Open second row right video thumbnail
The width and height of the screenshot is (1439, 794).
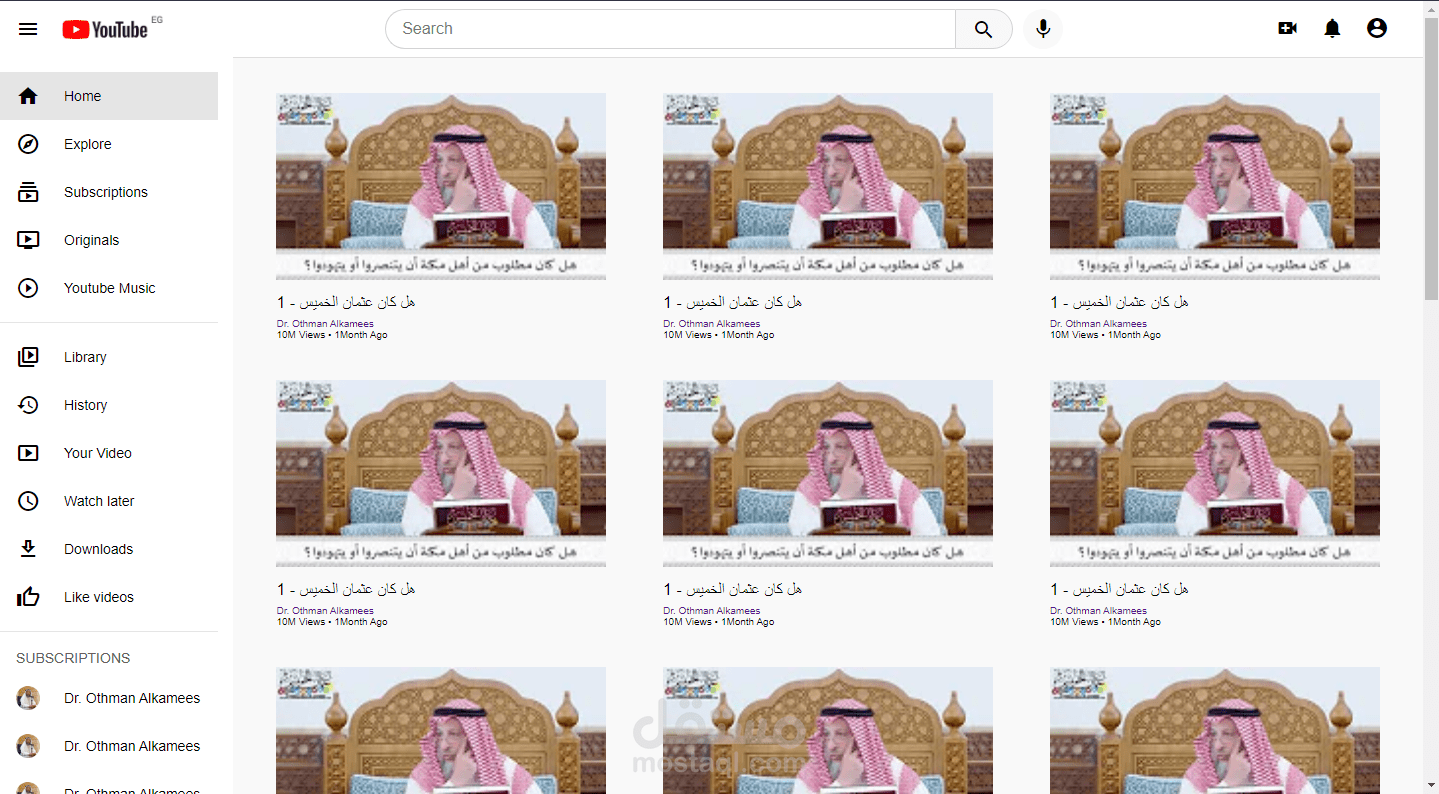[1215, 473]
